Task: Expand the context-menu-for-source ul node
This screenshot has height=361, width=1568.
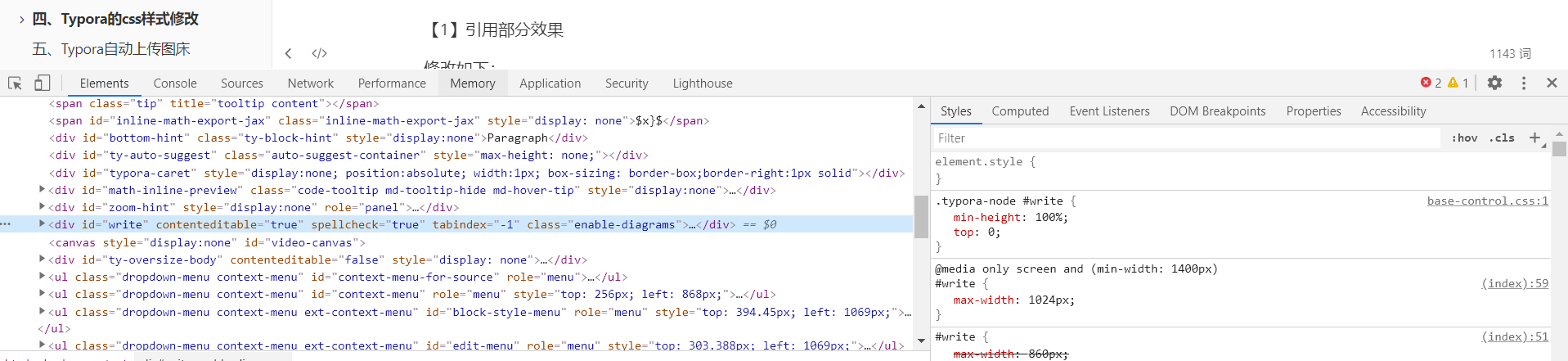Action: pyautogui.click(x=42, y=276)
